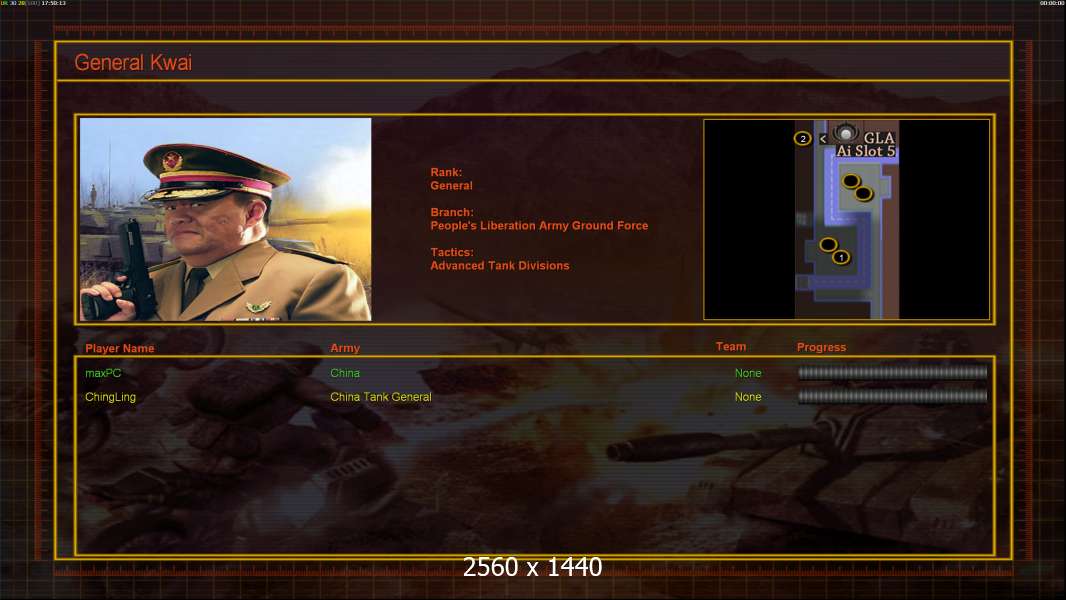Select the General Kwai title text

133,63
